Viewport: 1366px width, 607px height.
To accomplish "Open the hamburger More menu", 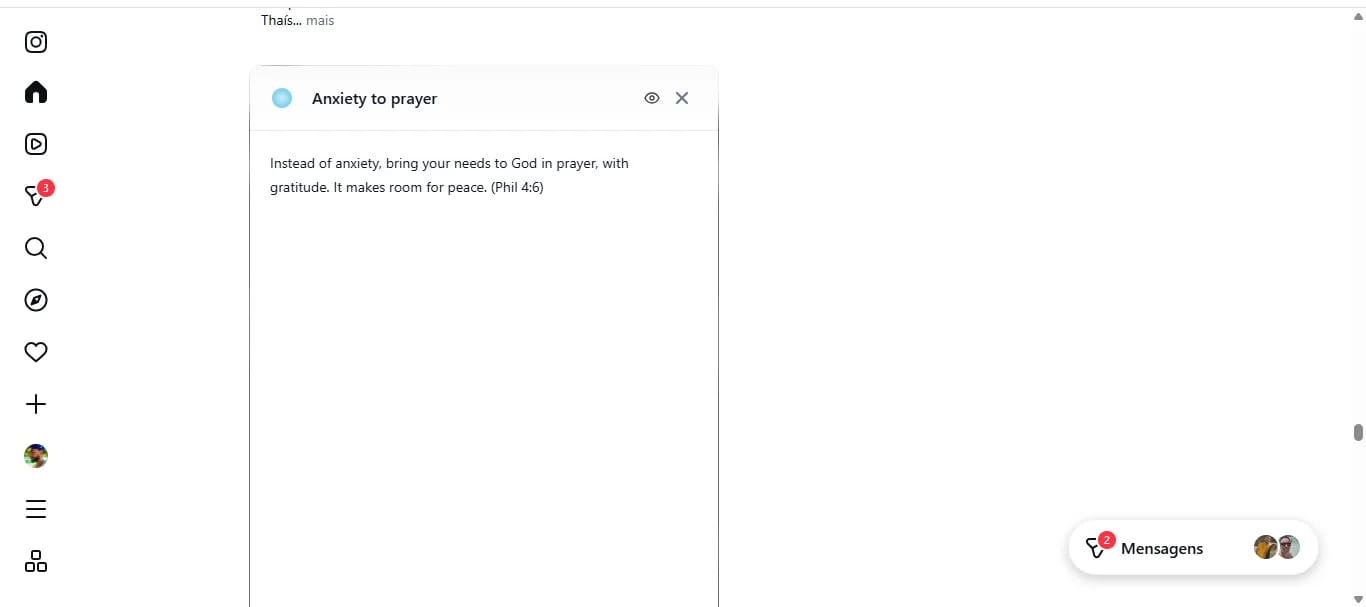I will 36,509.
